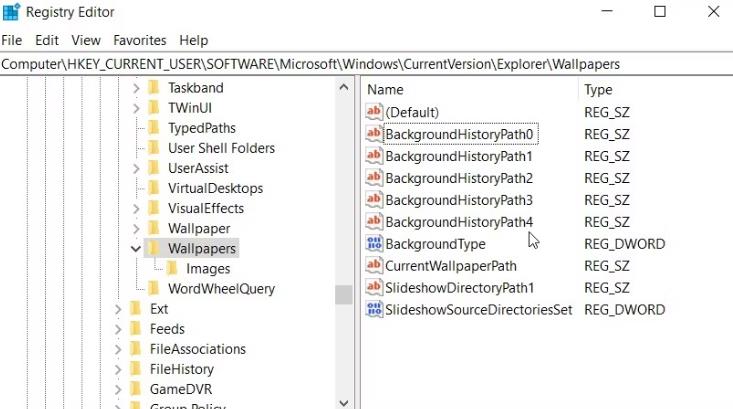Screen dimensions: 733x409
Task: Select the FileAssociations key label
Action: pyautogui.click(x=198, y=349)
